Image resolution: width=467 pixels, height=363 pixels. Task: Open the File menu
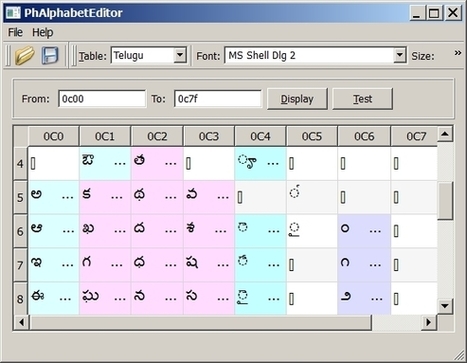point(15,32)
